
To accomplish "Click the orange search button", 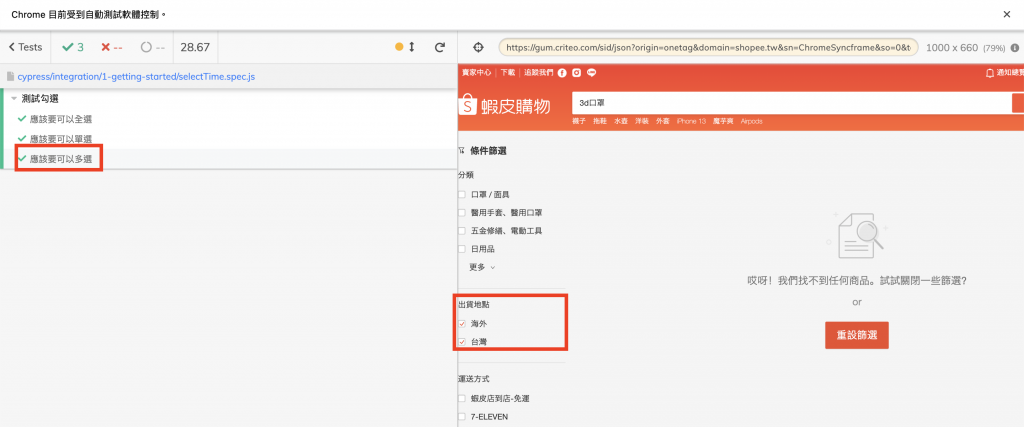I will click(1017, 103).
